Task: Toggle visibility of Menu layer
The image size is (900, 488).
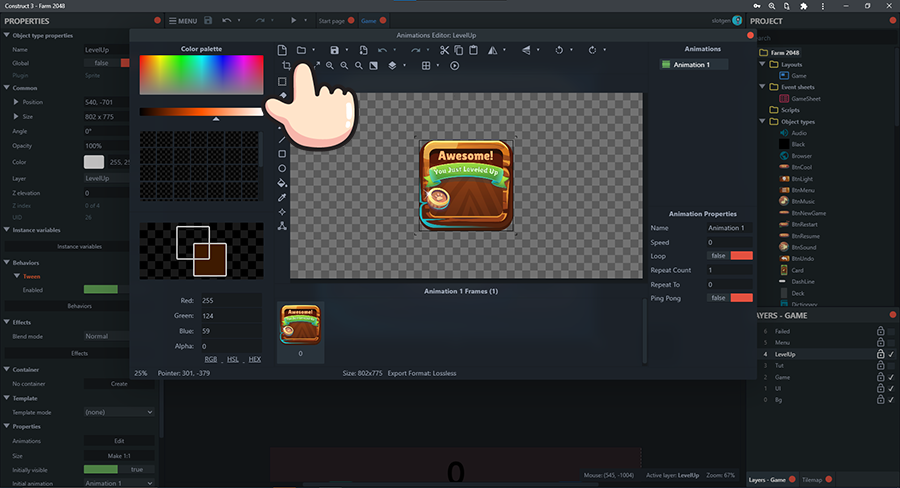Action: (891, 343)
